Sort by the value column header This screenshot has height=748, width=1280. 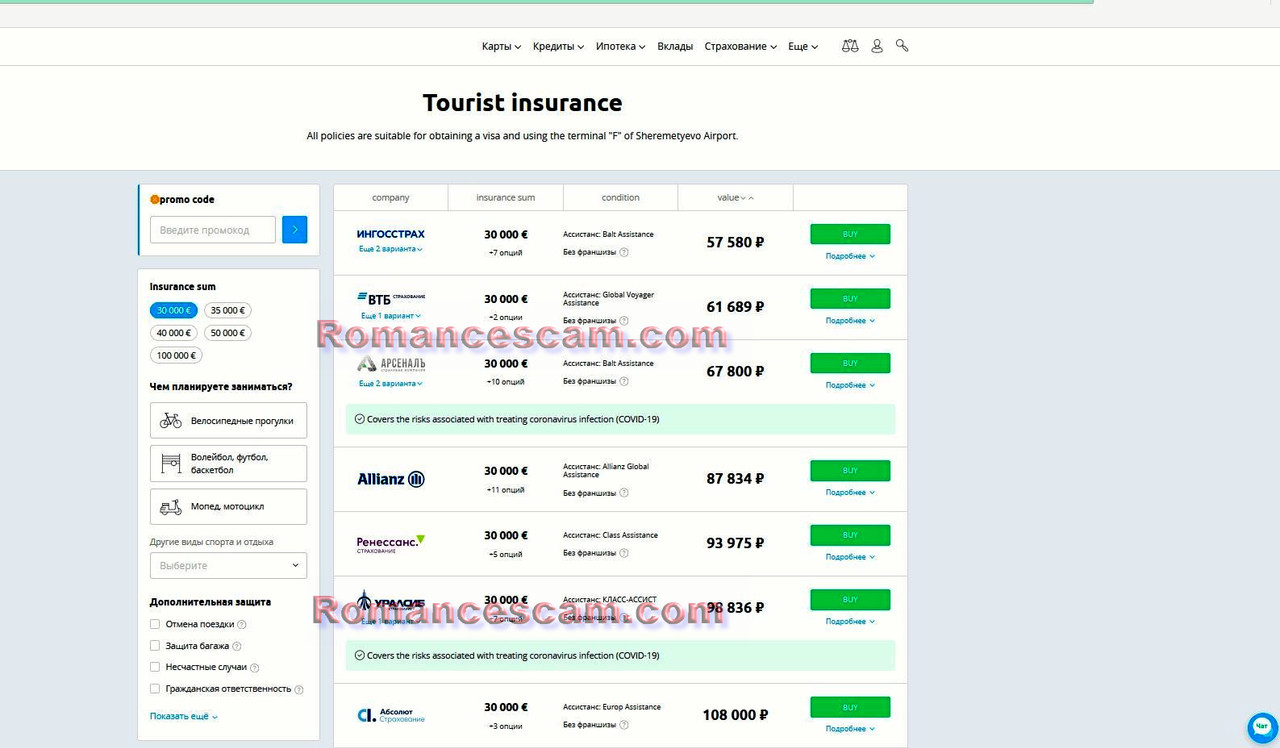(x=735, y=198)
